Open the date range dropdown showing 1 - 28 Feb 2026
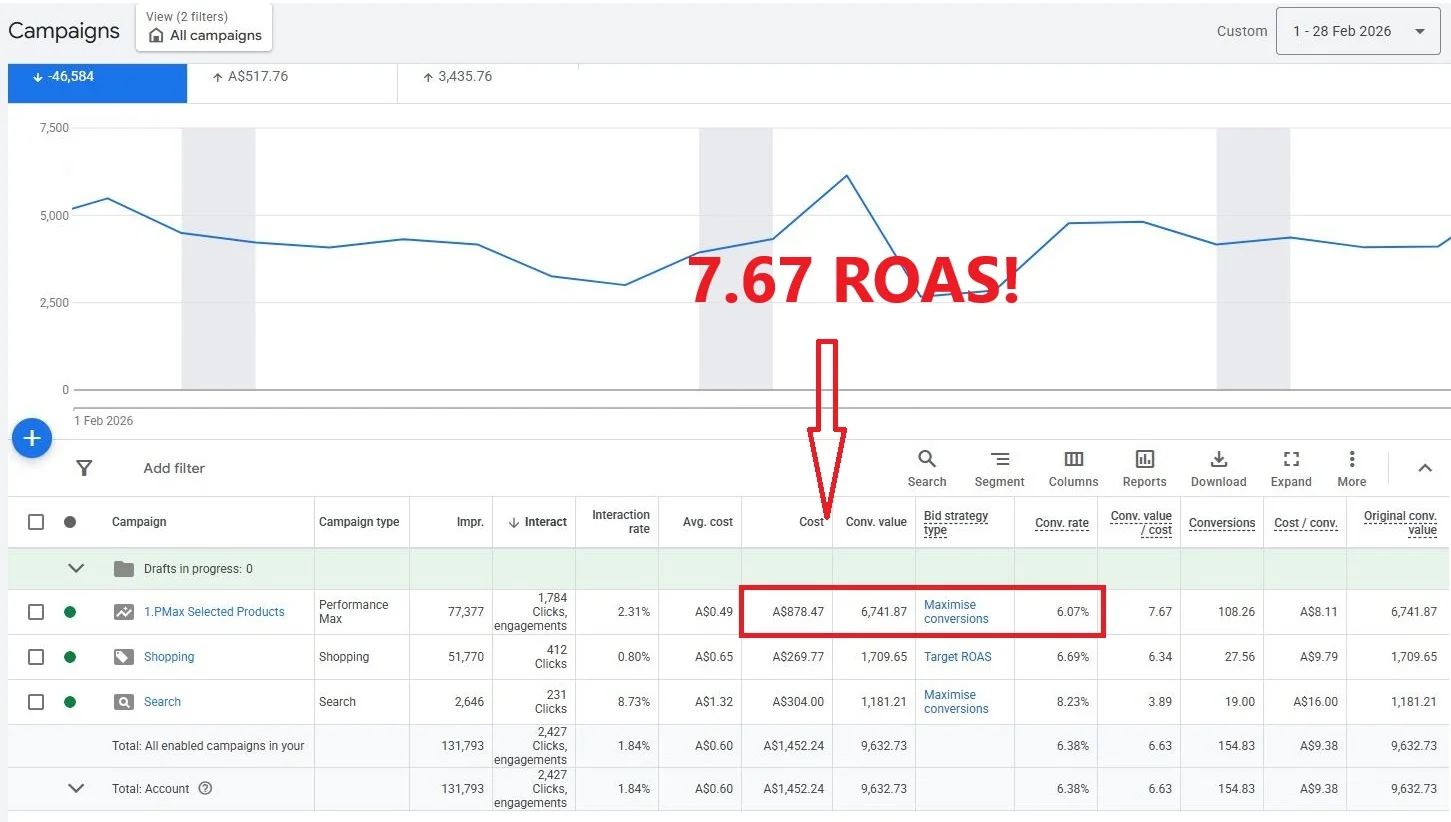 click(1358, 31)
